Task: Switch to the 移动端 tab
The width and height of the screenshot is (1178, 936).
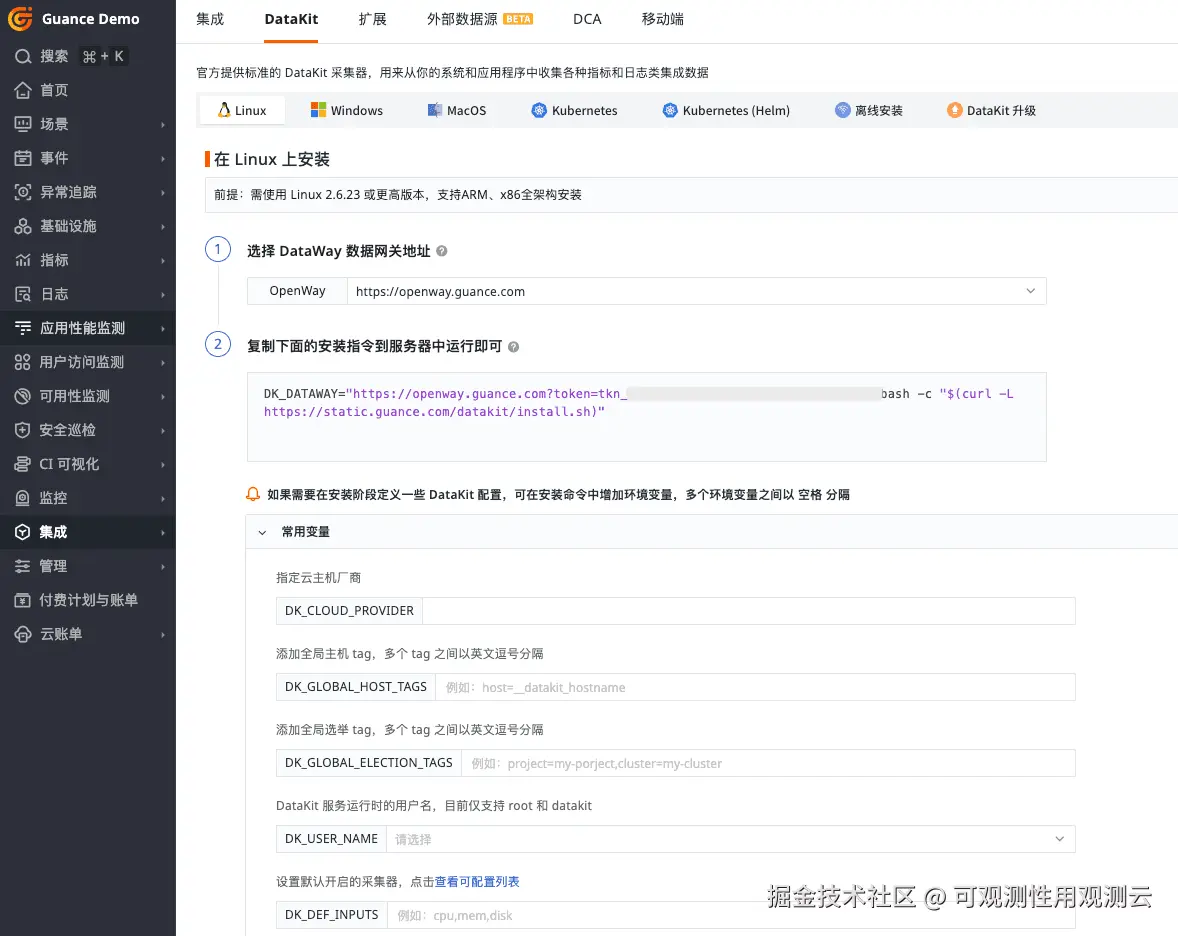Action: point(663,19)
